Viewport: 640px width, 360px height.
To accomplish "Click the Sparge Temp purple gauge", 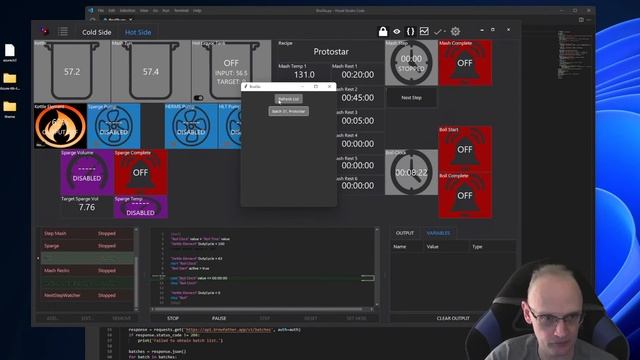I will coord(141,207).
